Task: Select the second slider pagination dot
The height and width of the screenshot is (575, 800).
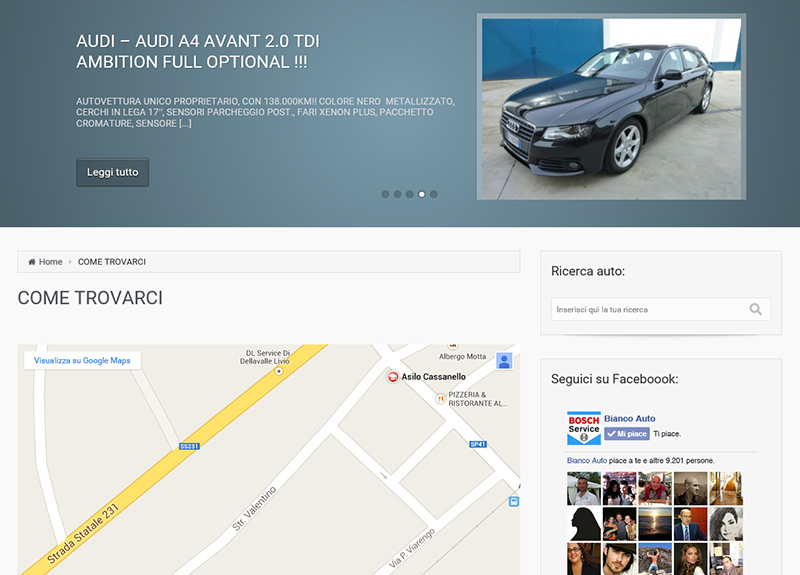Action: (397, 194)
